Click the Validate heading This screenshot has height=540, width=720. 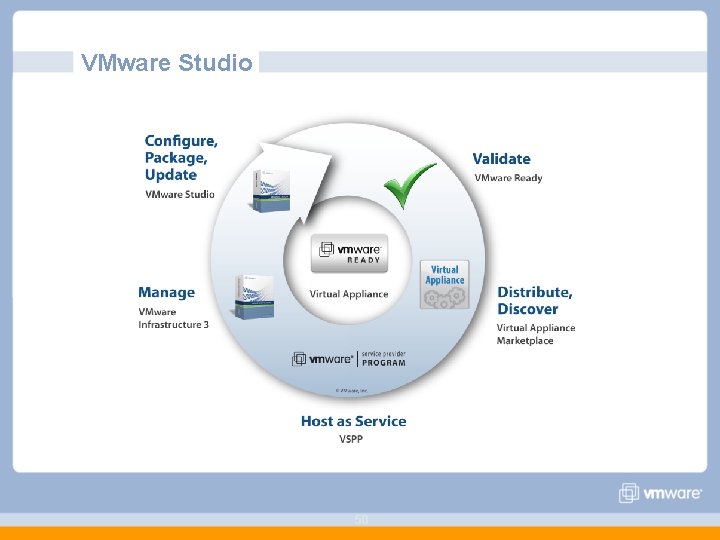click(x=501, y=159)
